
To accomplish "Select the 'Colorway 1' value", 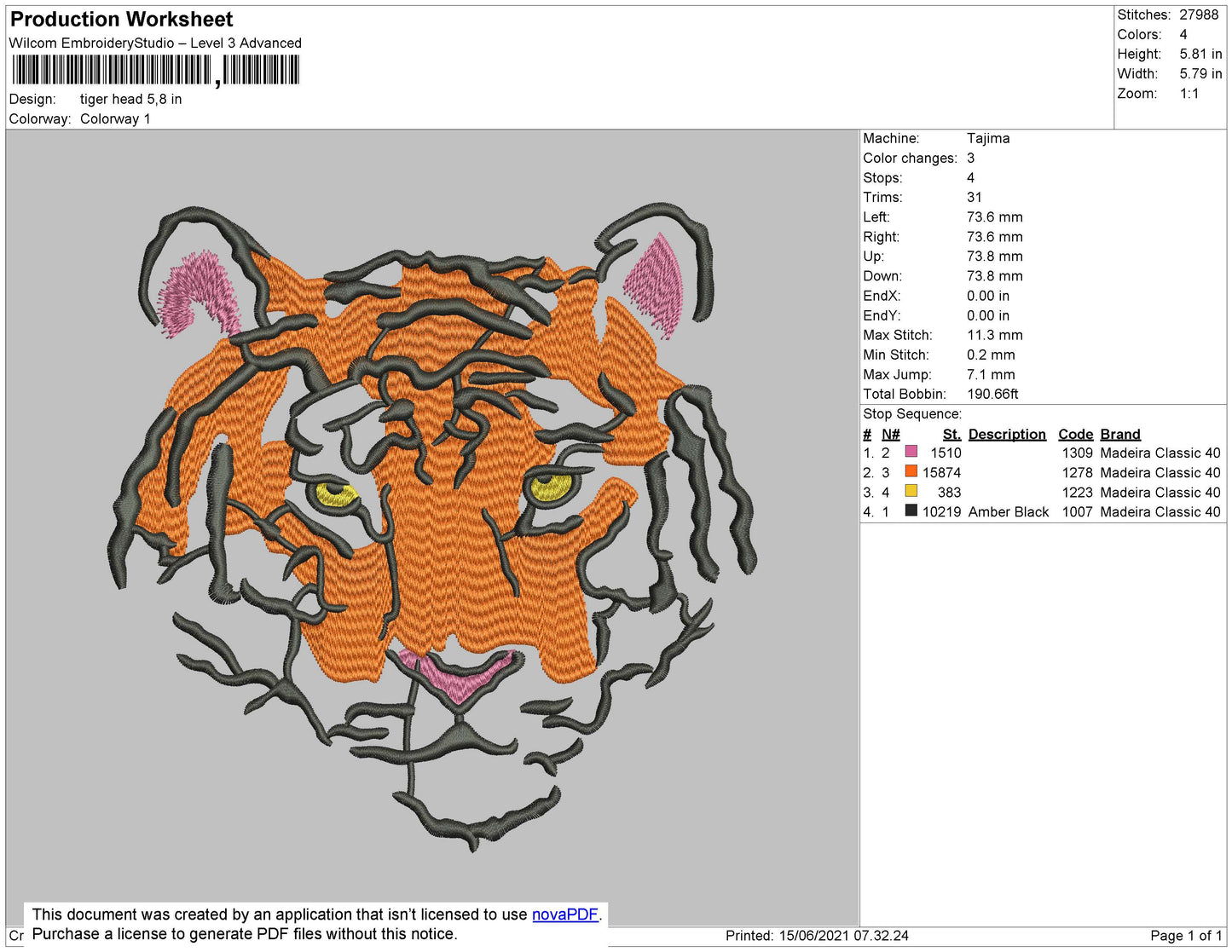I will 115,118.
